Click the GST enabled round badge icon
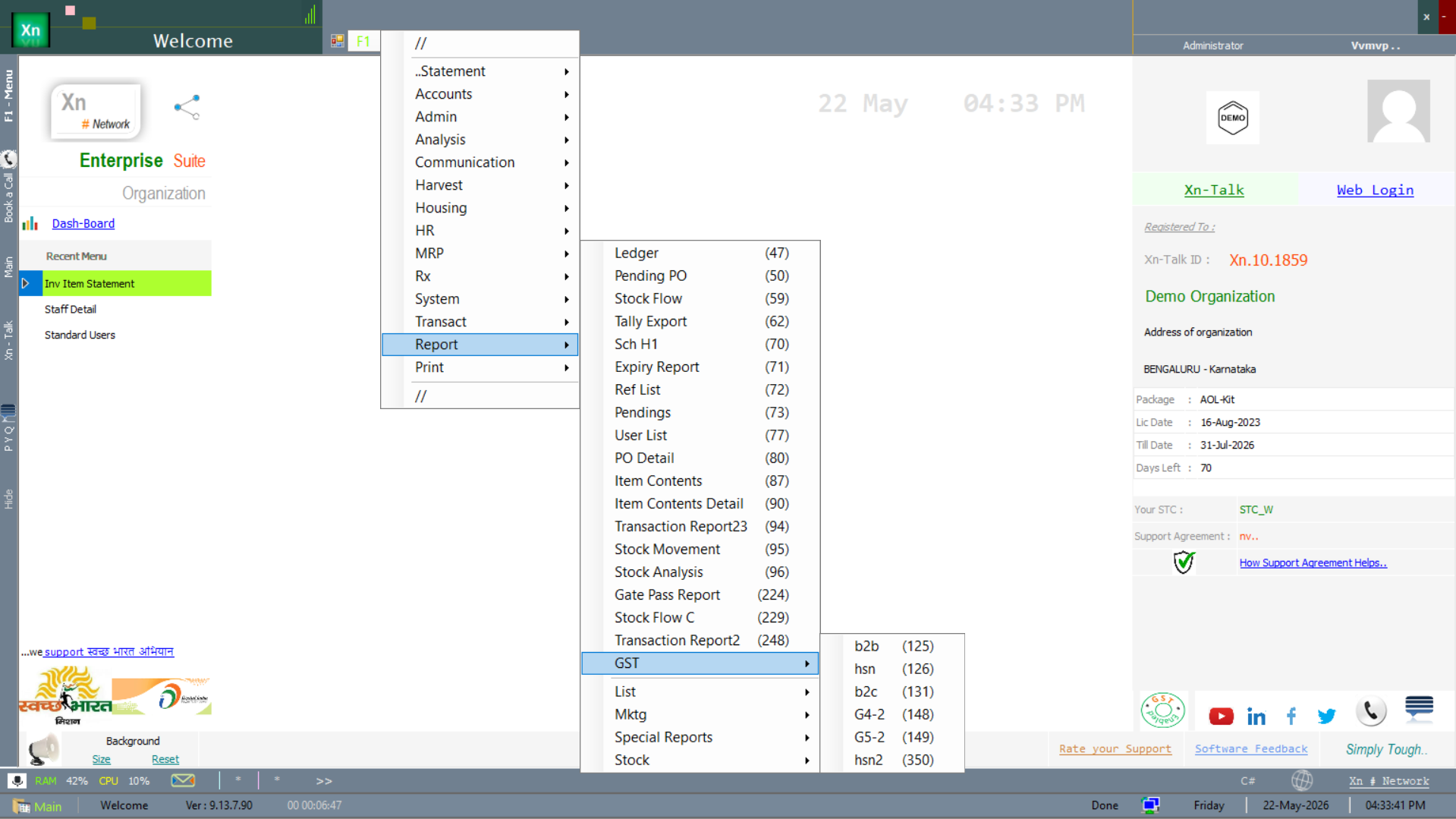 (x=1162, y=710)
